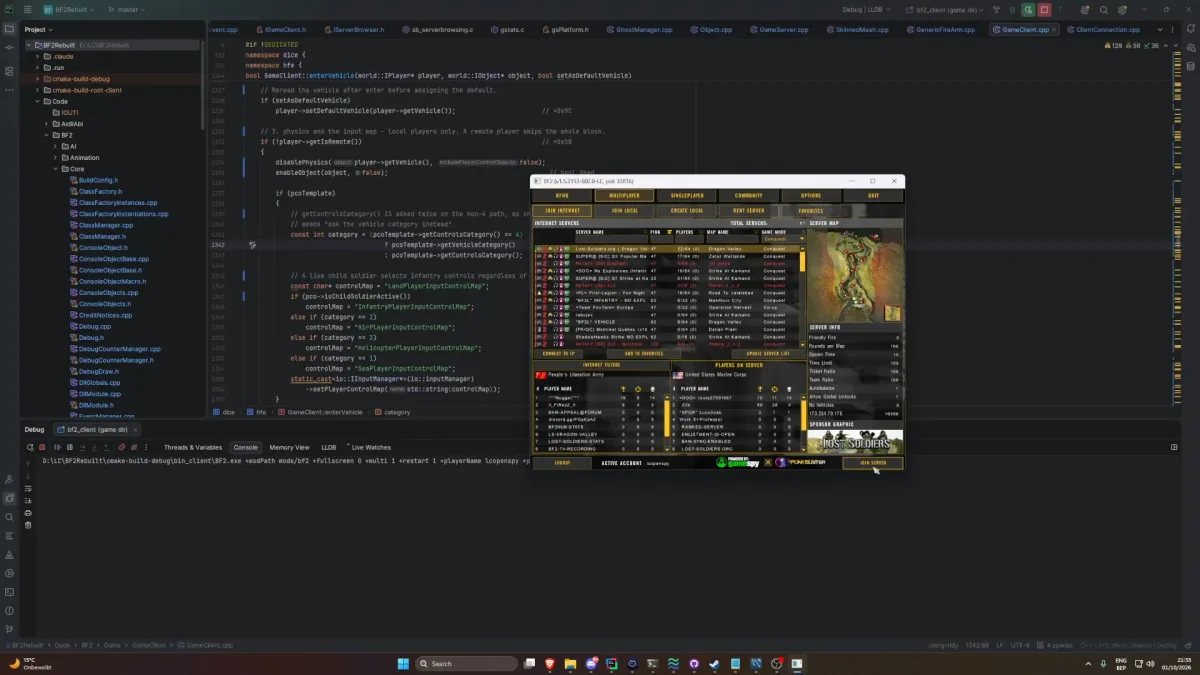
Task: Collapse the Code folder in Project tree
Action: click(37, 101)
